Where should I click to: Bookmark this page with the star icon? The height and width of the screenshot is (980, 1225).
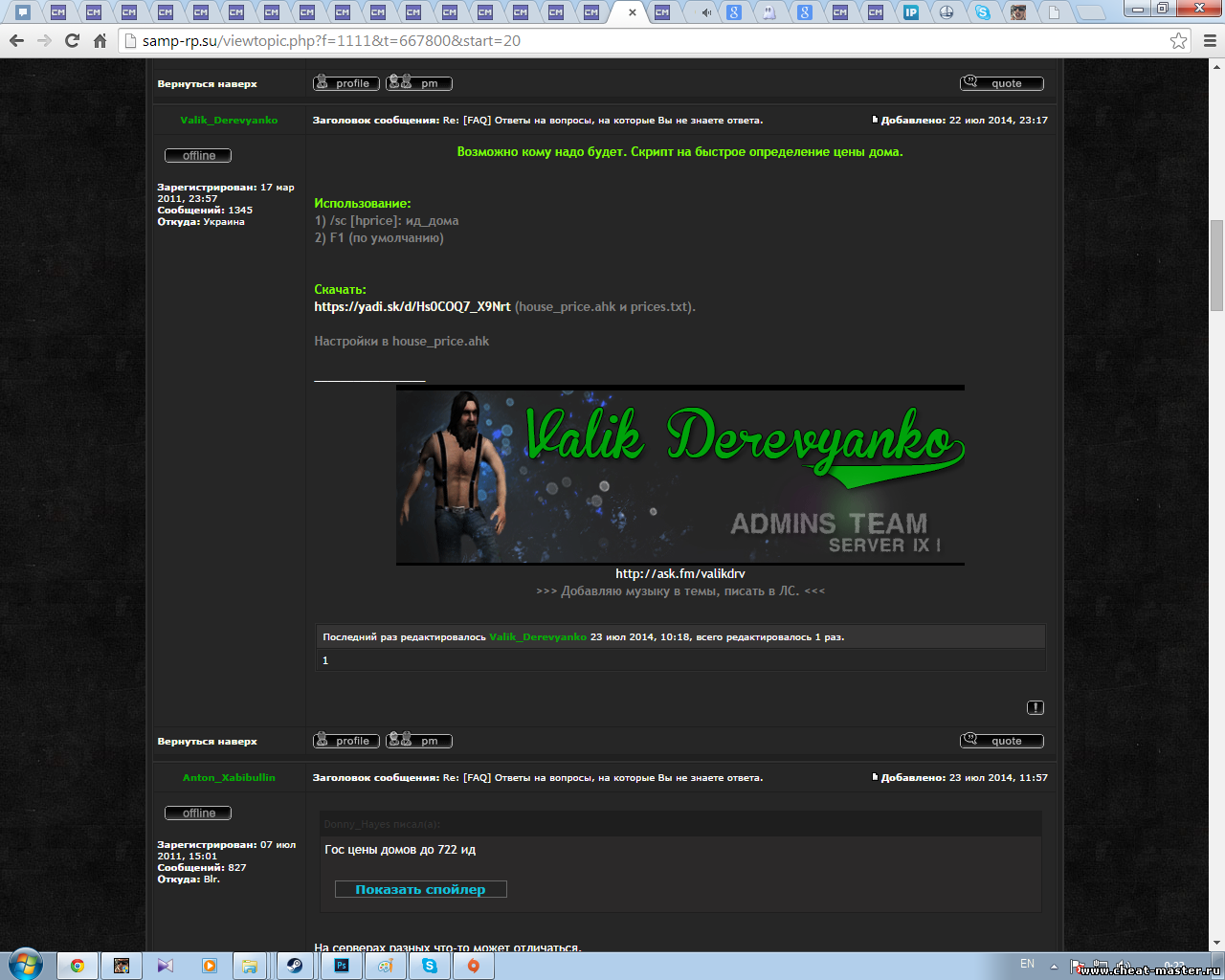(x=1178, y=41)
